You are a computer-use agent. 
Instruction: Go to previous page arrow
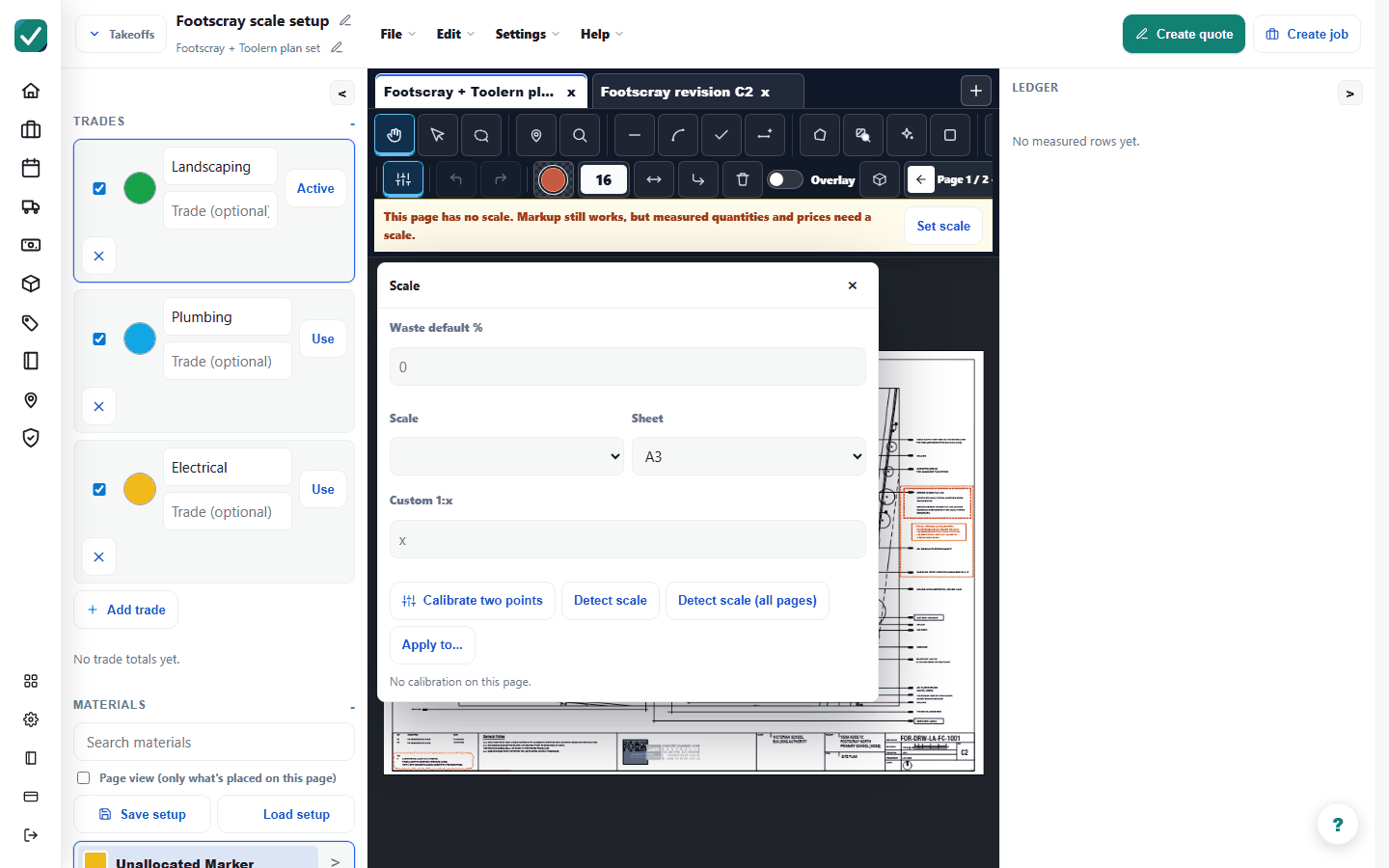point(921,179)
